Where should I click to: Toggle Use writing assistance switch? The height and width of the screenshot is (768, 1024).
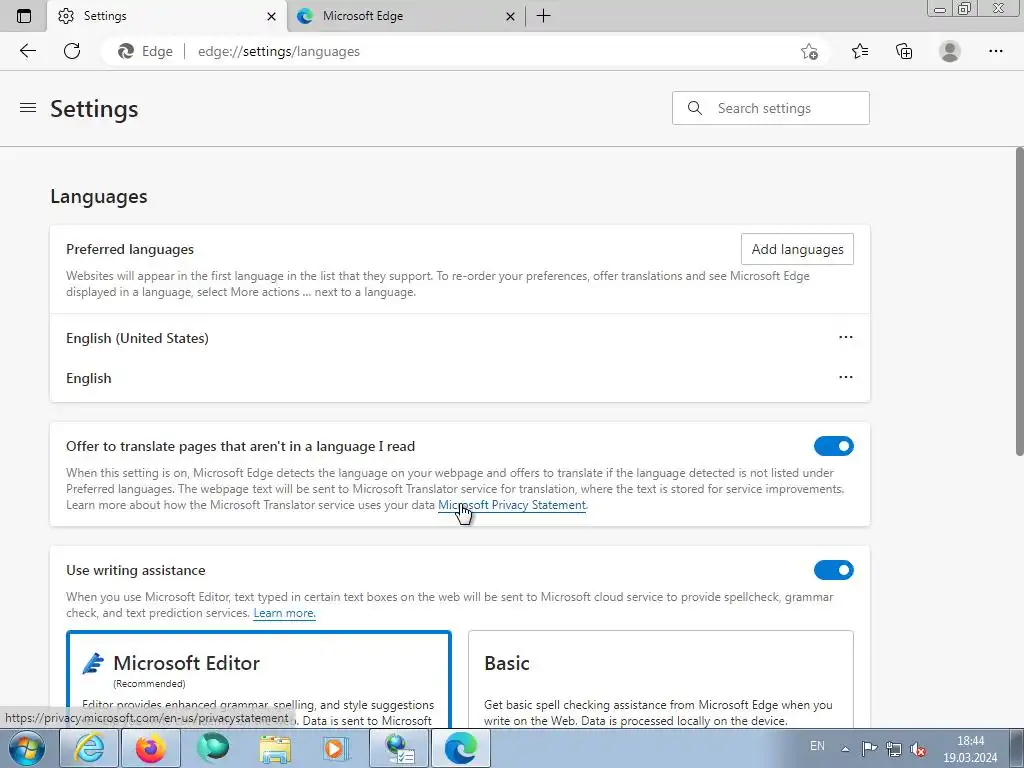[x=833, y=570]
